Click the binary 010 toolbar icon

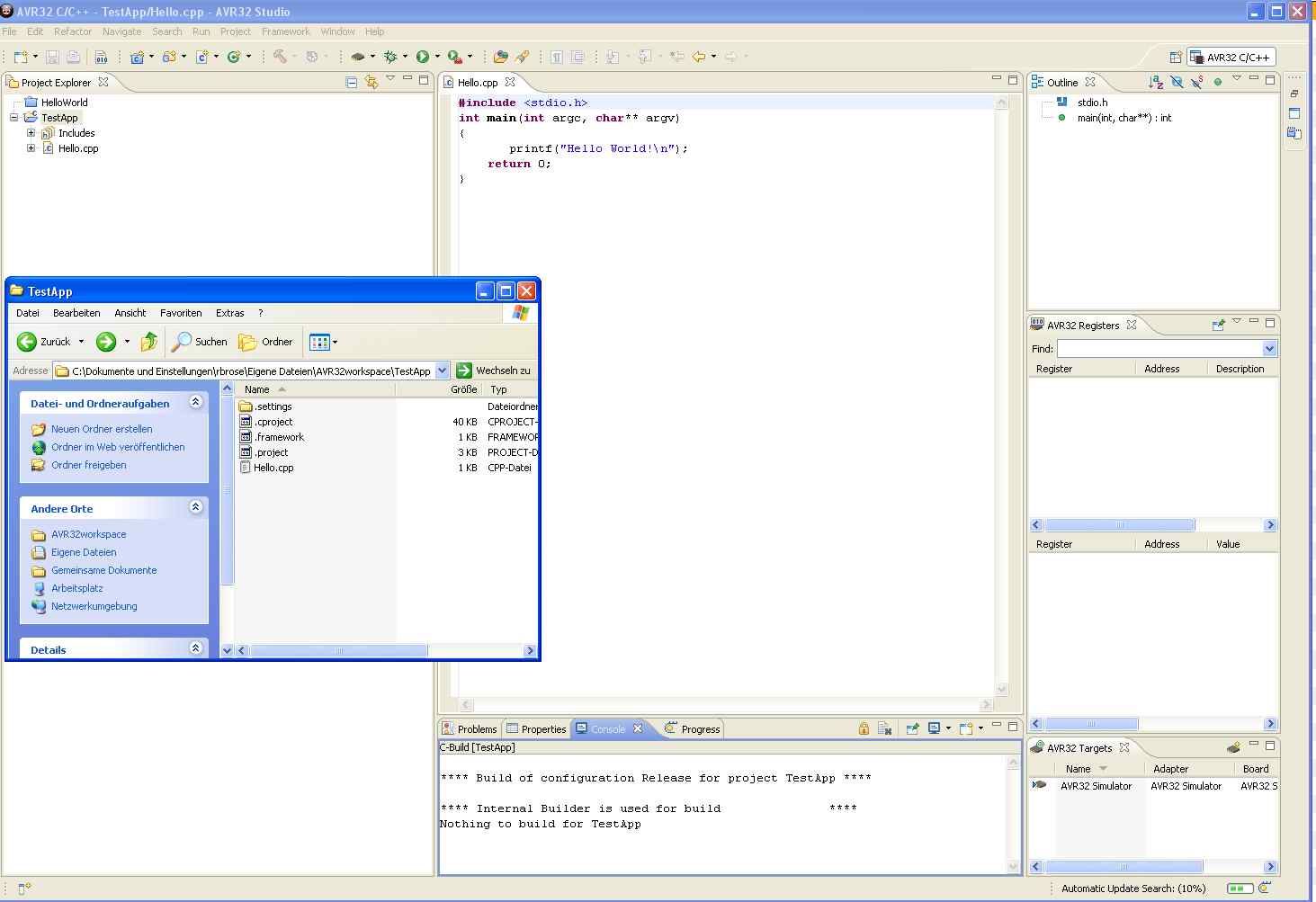(x=102, y=57)
